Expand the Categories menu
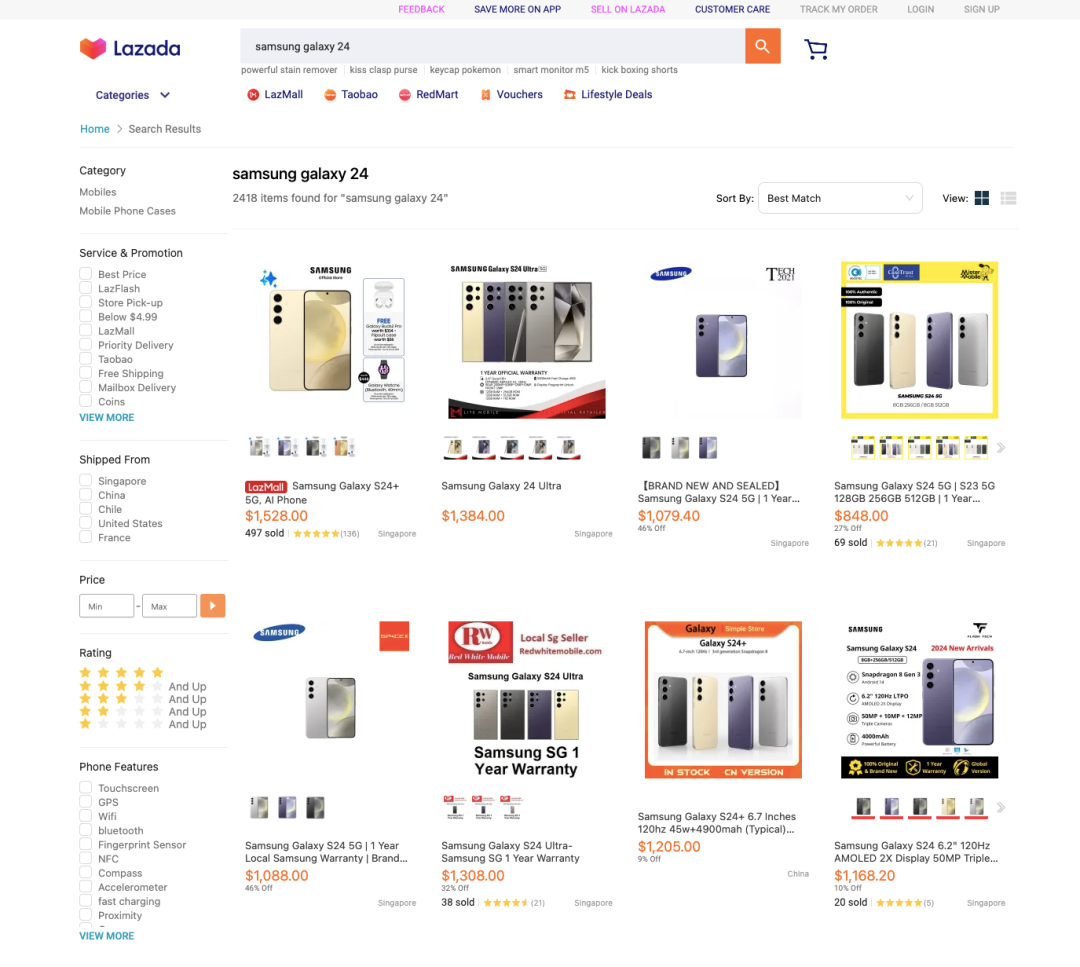 pyautogui.click(x=132, y=95)
